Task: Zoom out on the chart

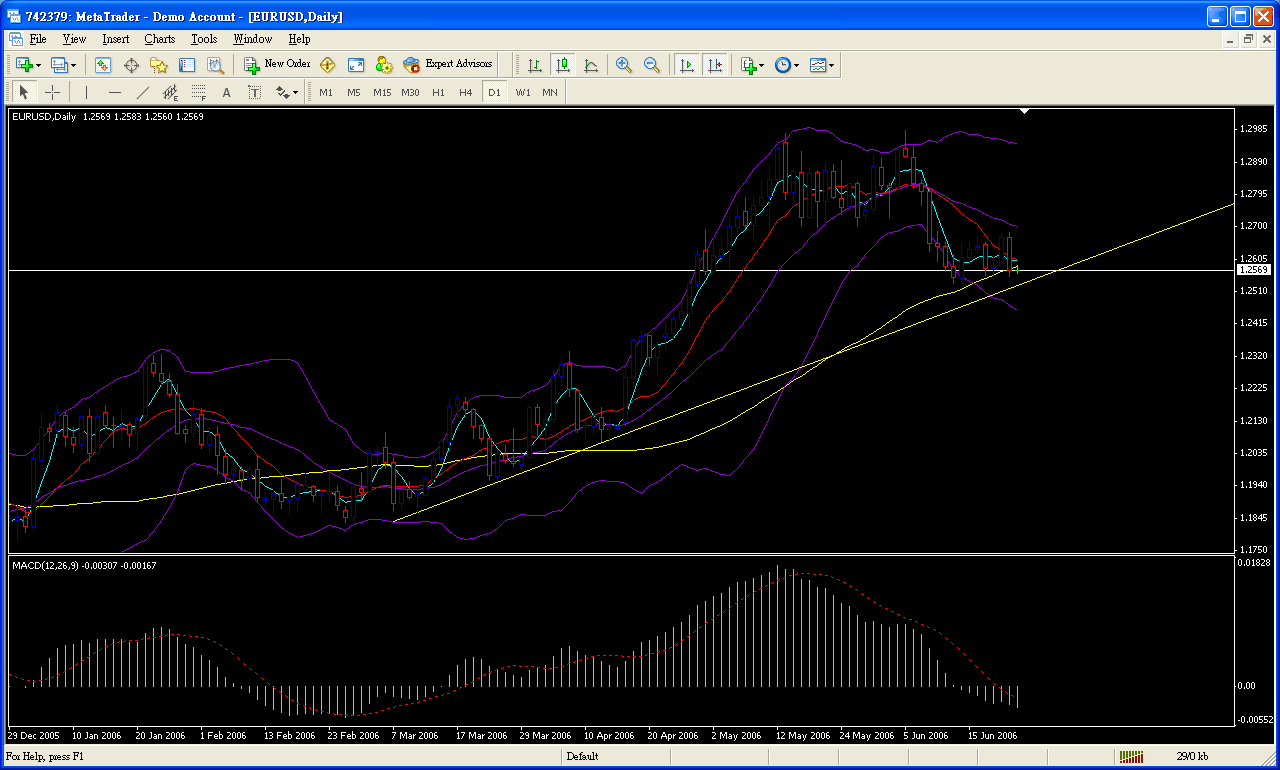Action: [x=652, y=65]
